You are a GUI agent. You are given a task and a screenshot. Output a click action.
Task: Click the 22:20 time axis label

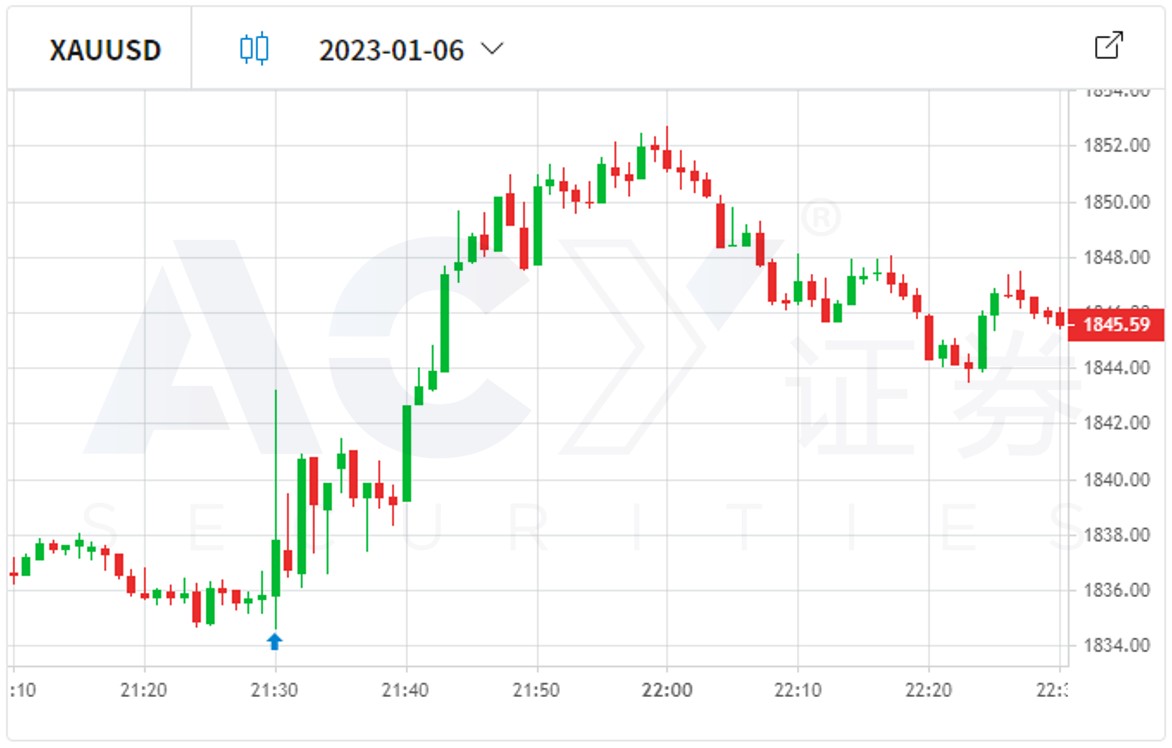pyautogui.click(x=928, y=691)
